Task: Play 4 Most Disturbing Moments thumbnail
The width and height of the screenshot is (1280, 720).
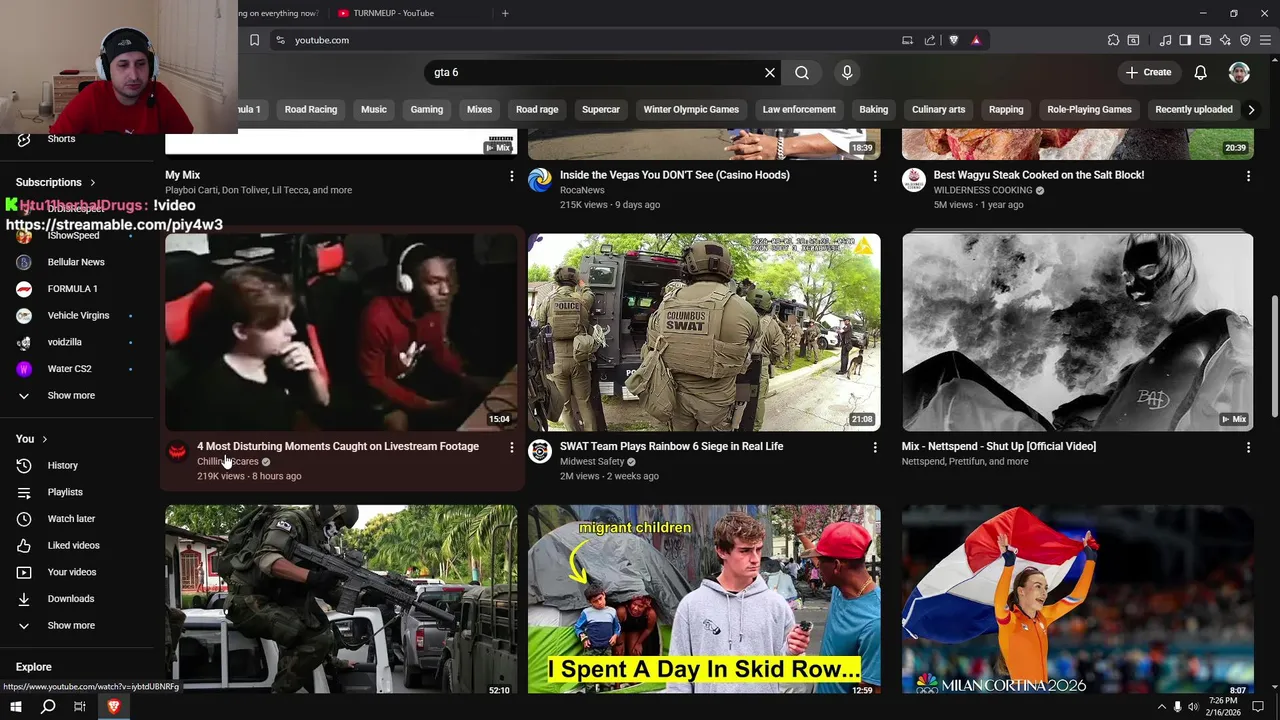Action: (341, 332)
